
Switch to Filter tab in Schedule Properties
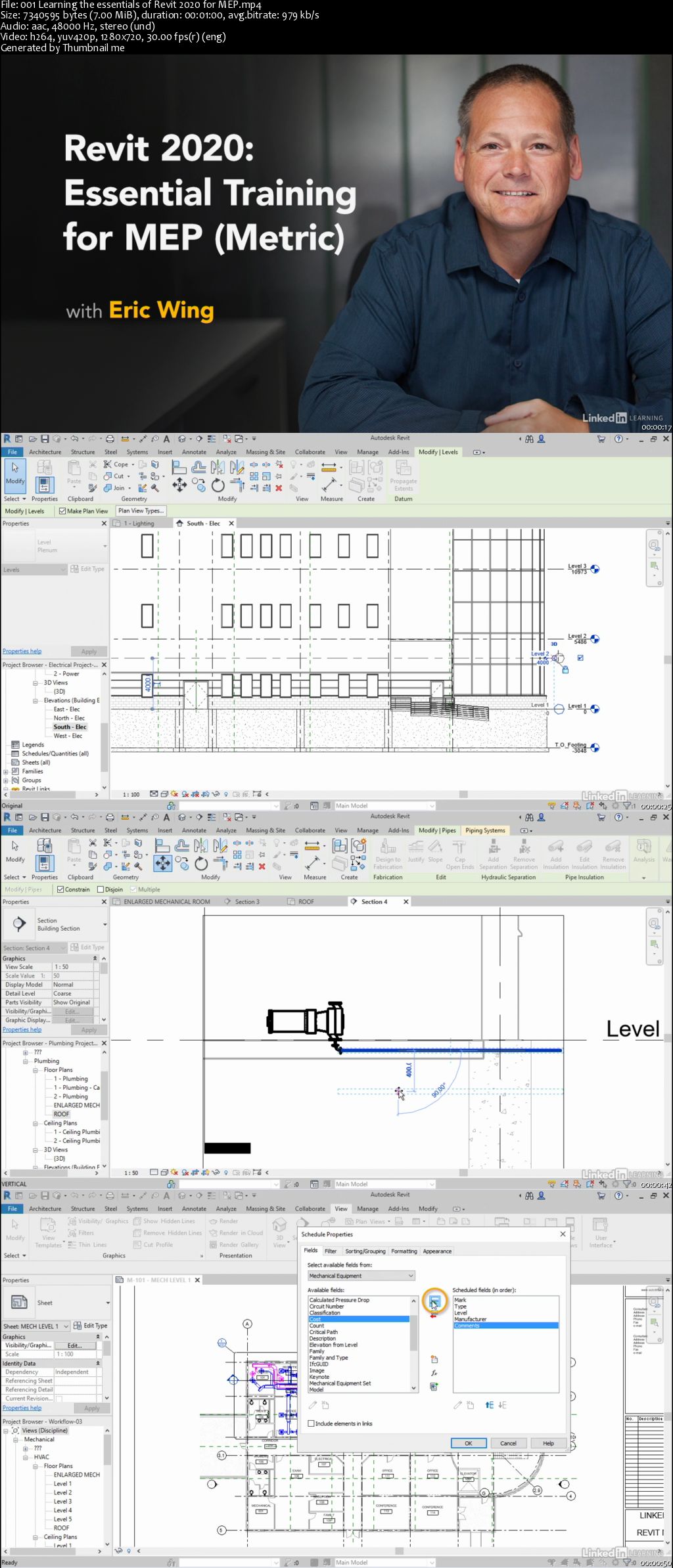click(331, 1251)
